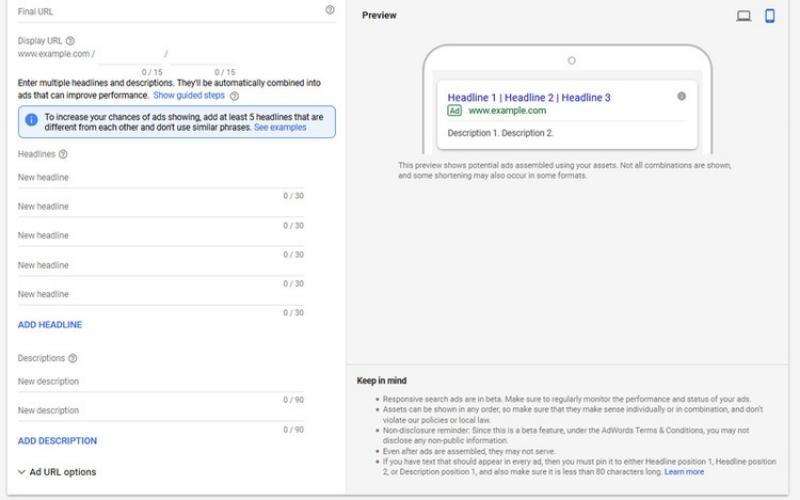Focus second Display URL path field
The width and height of the screenshot is (800, 500).
point(203,55)
